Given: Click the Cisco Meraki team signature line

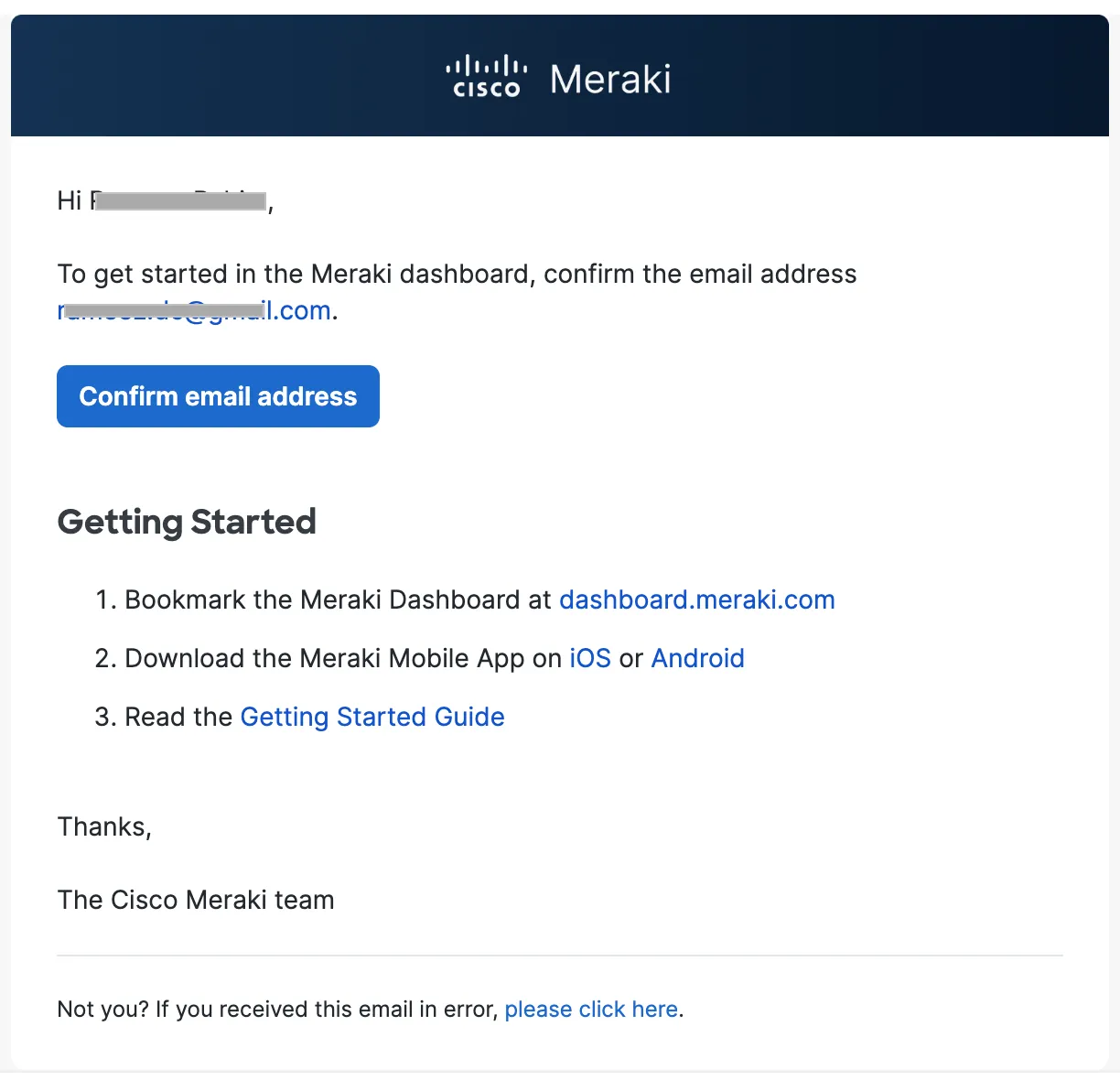Looking at the screenshot, I should [196, 900].
